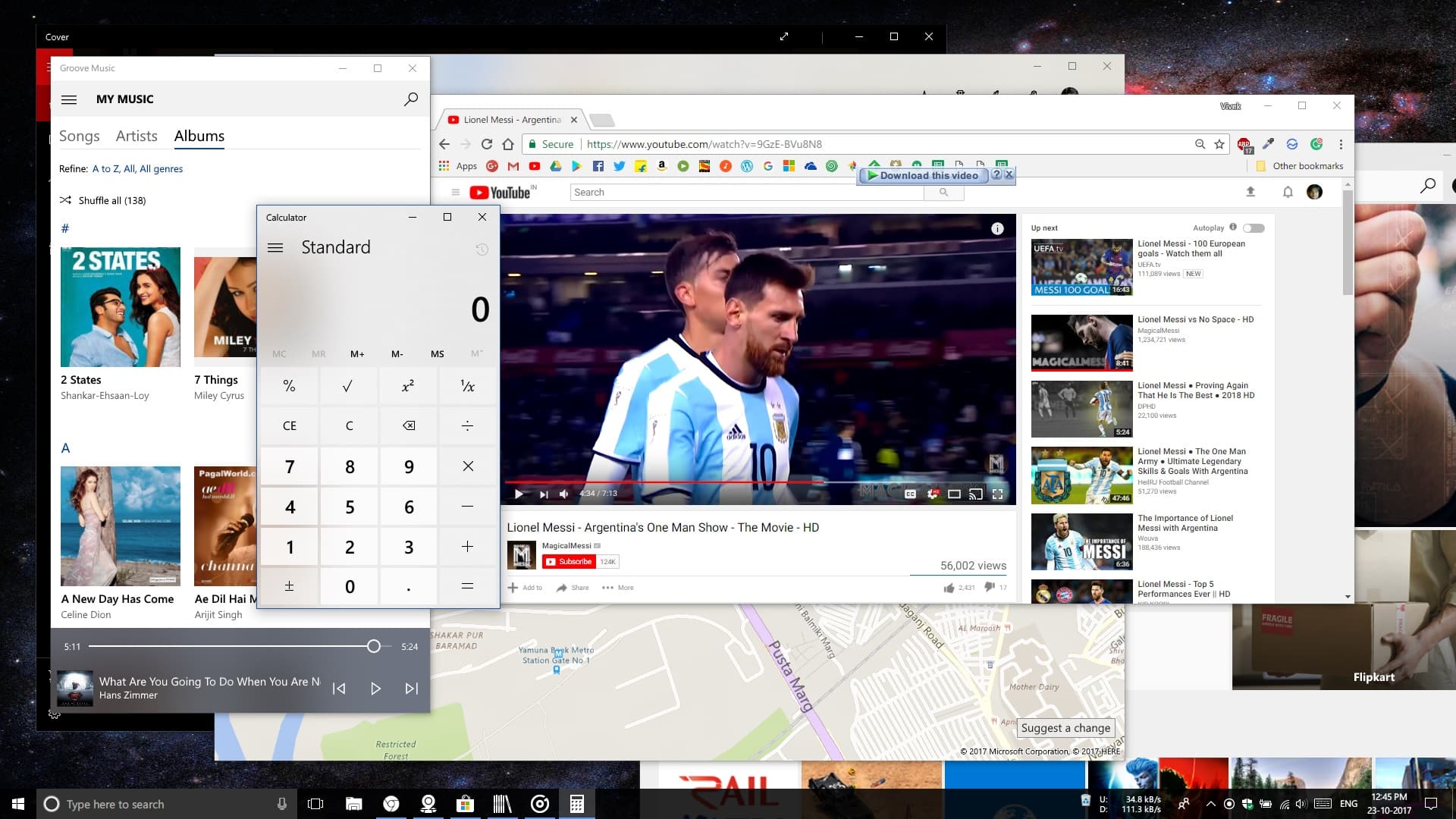Open the A to Z sort filter
This screenshot has height=819, width=1456.
point(105,168)
